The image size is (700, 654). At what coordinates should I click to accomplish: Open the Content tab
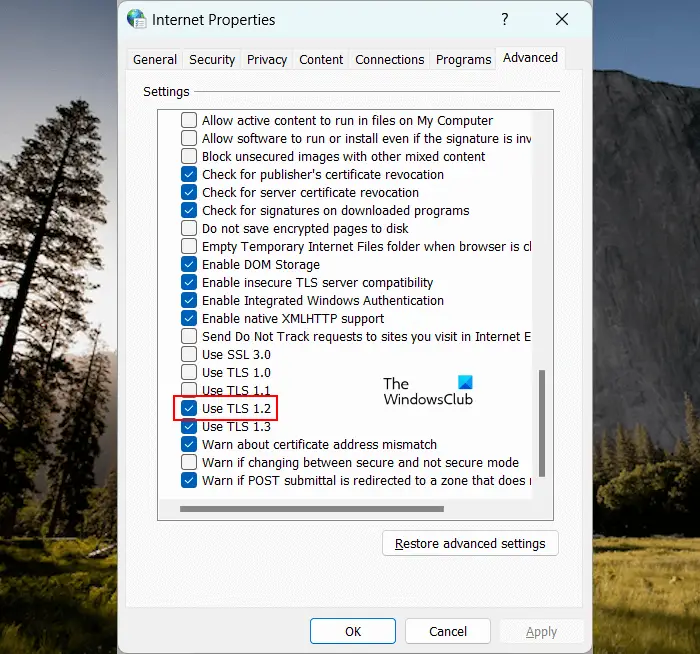321,59
